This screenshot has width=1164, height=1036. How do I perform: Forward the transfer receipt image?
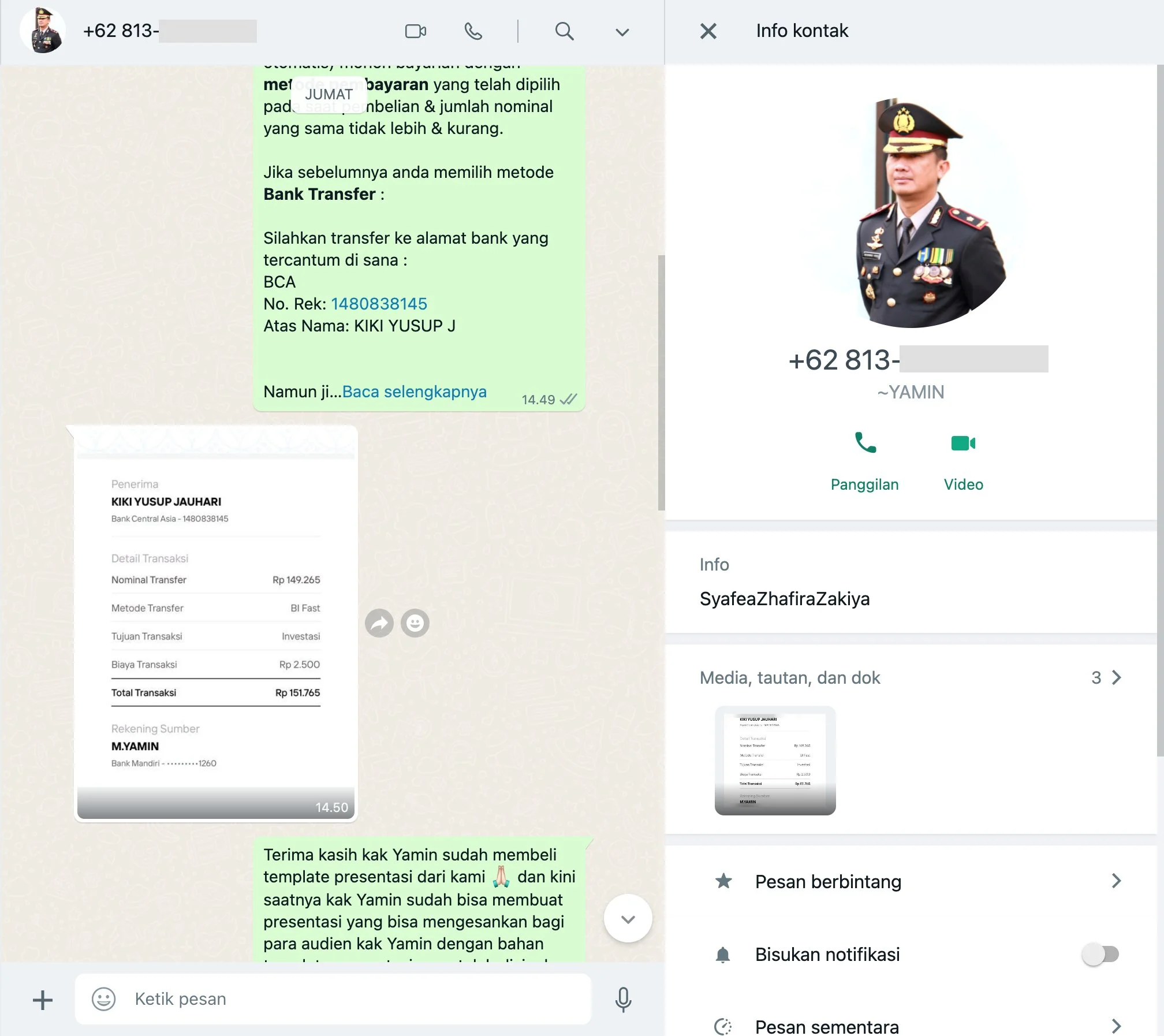(x=379, y=623)
